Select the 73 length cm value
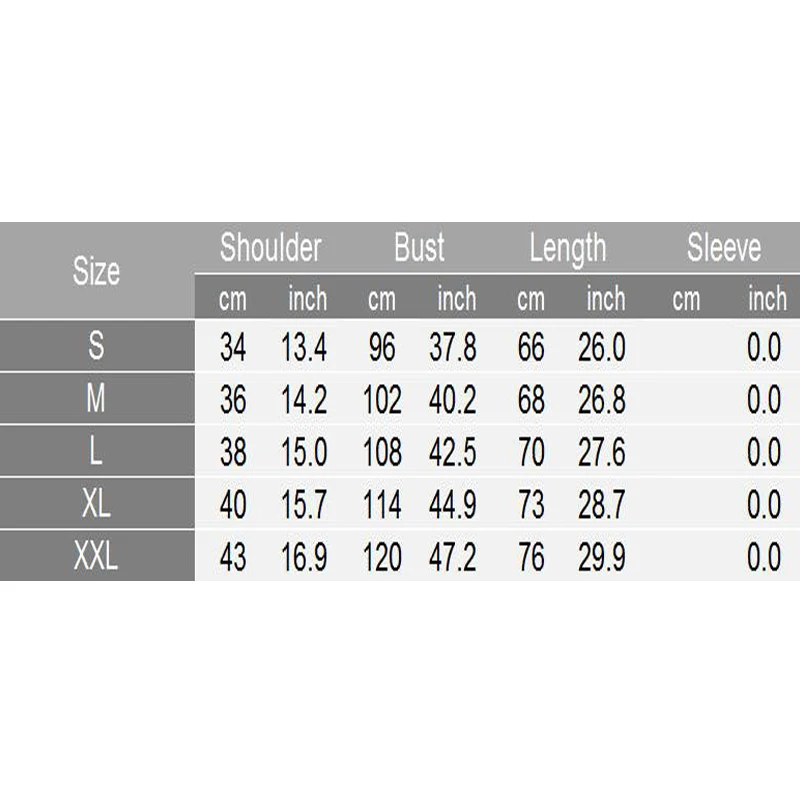The image size is (800, 800). (531, 506)
